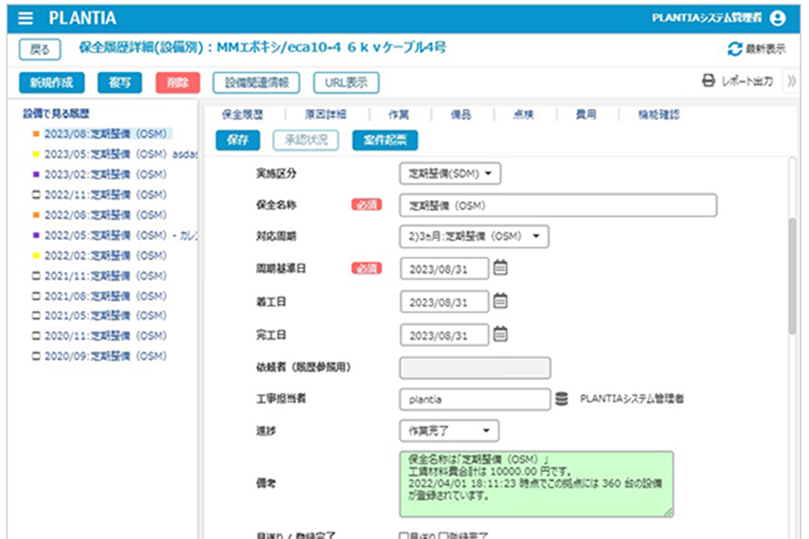Viewport: 809px width, 539px height.
Task: Switch to the 保全履歴 tab
Action: point(242,115)
